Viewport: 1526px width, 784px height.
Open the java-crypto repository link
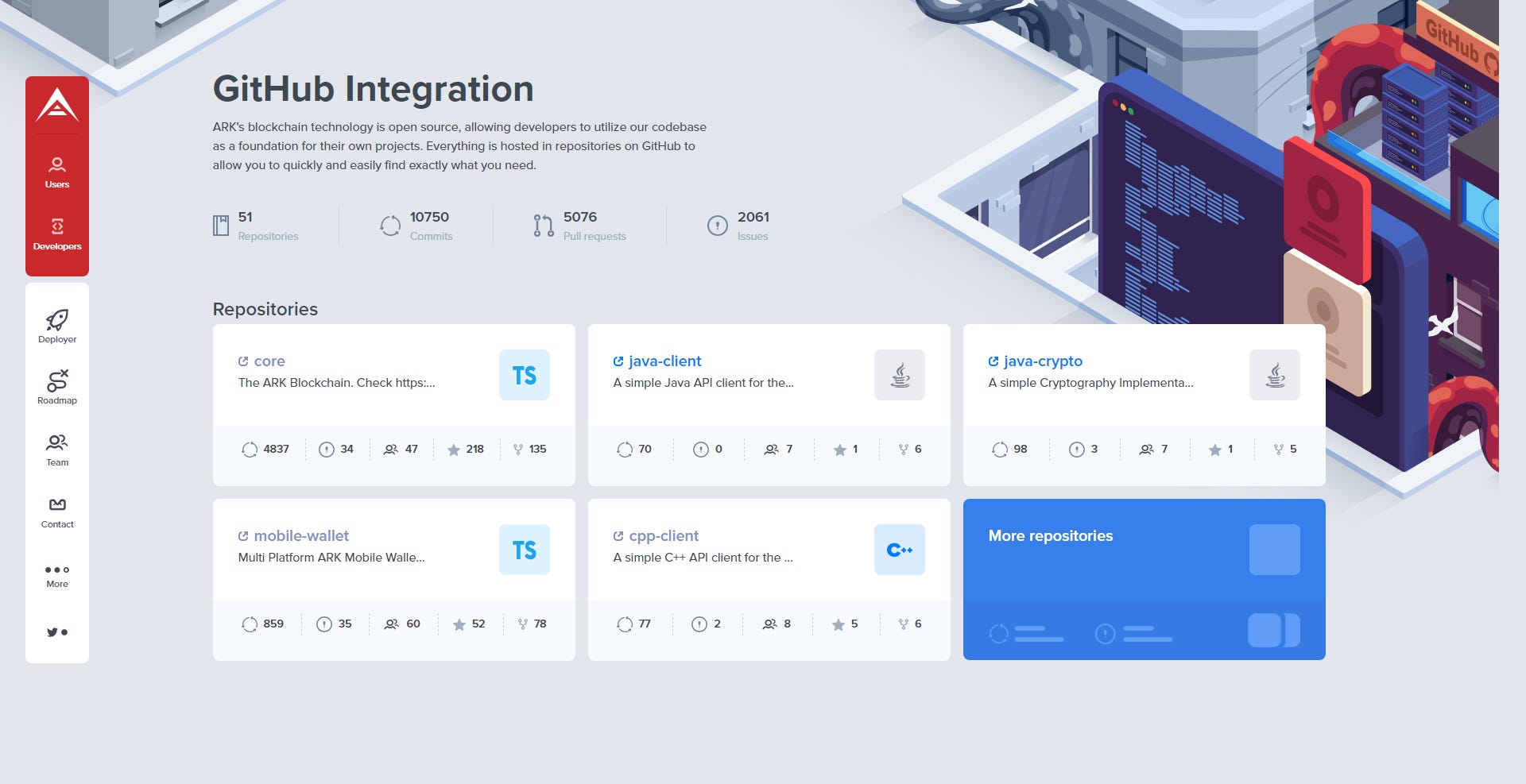tap(1043, 361)
